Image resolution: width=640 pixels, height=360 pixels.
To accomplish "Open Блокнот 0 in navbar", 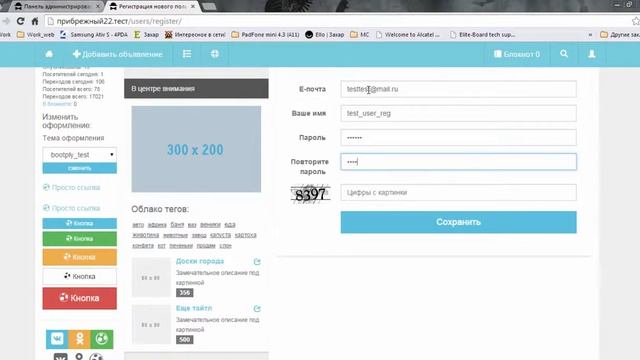I will coord(517,54).
